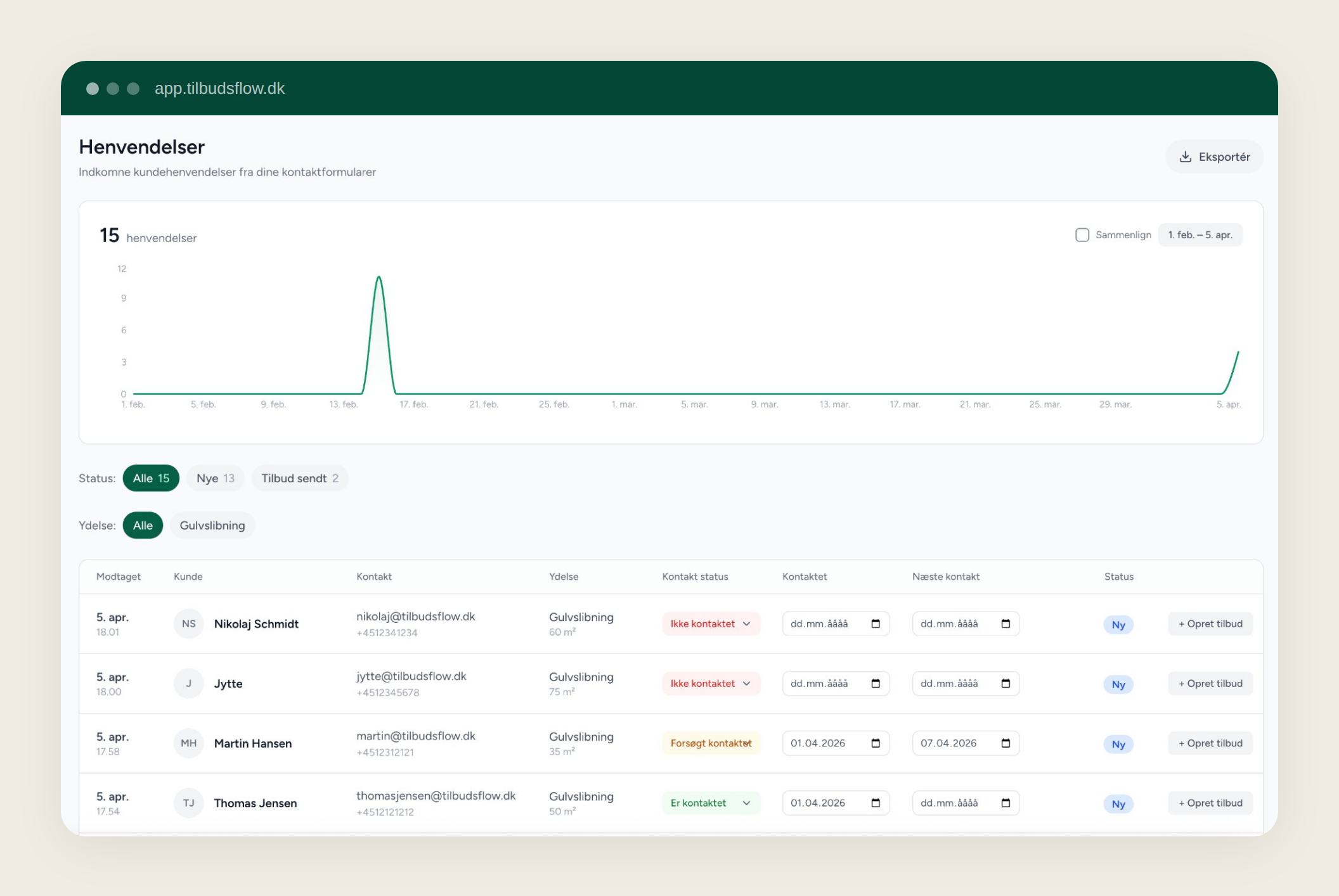The image size is (1339, 896).
Task: Click the NS avatar for Nikolaj Schmidt
Action: point(189,624)
